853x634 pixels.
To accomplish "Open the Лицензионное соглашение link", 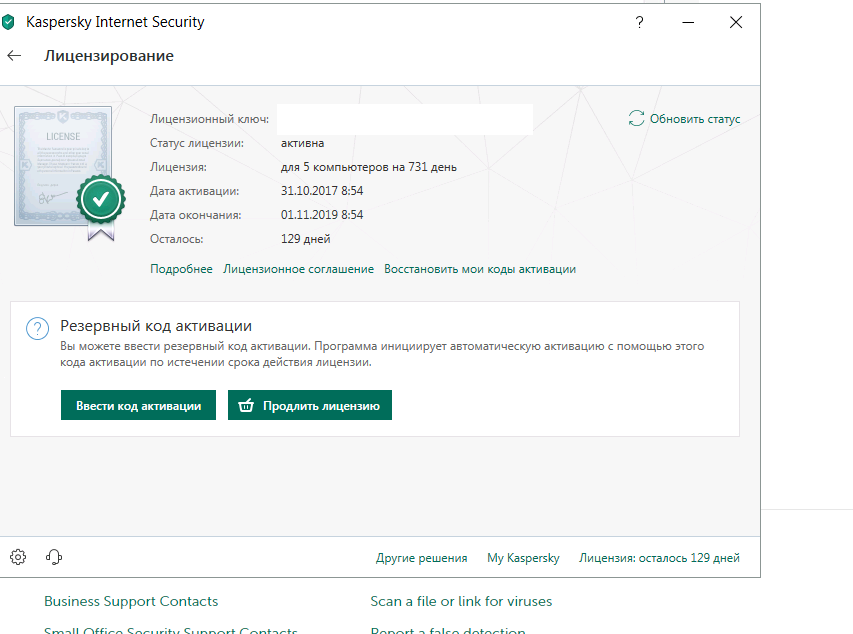I will pos(298,269).
